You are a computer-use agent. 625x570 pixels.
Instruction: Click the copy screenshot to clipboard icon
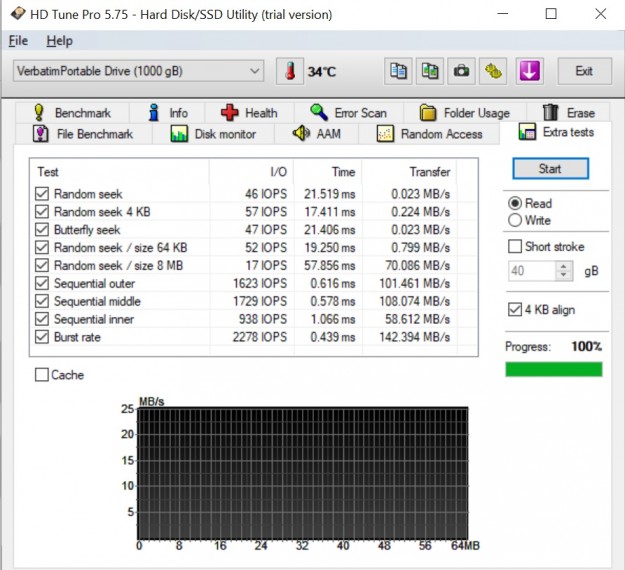(x=430, y=71)
